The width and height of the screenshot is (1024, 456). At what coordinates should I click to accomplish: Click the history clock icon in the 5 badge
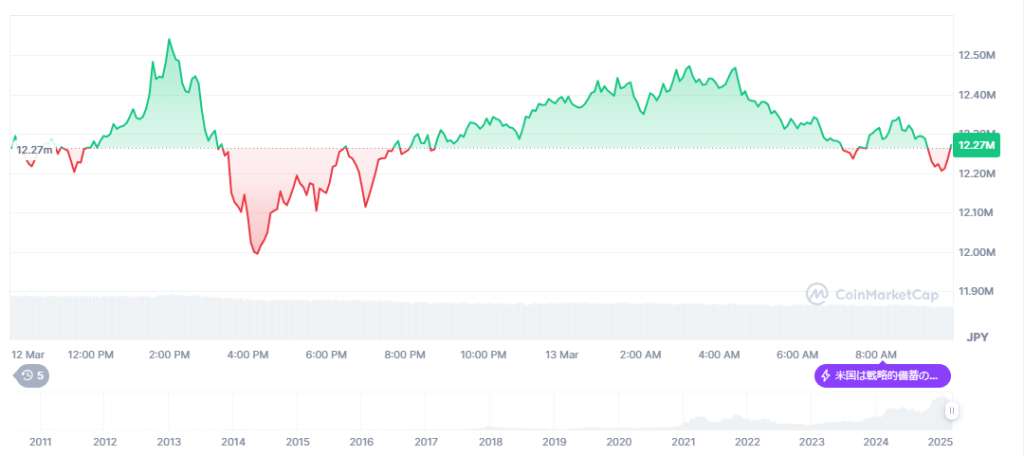(x=26, y=376)
